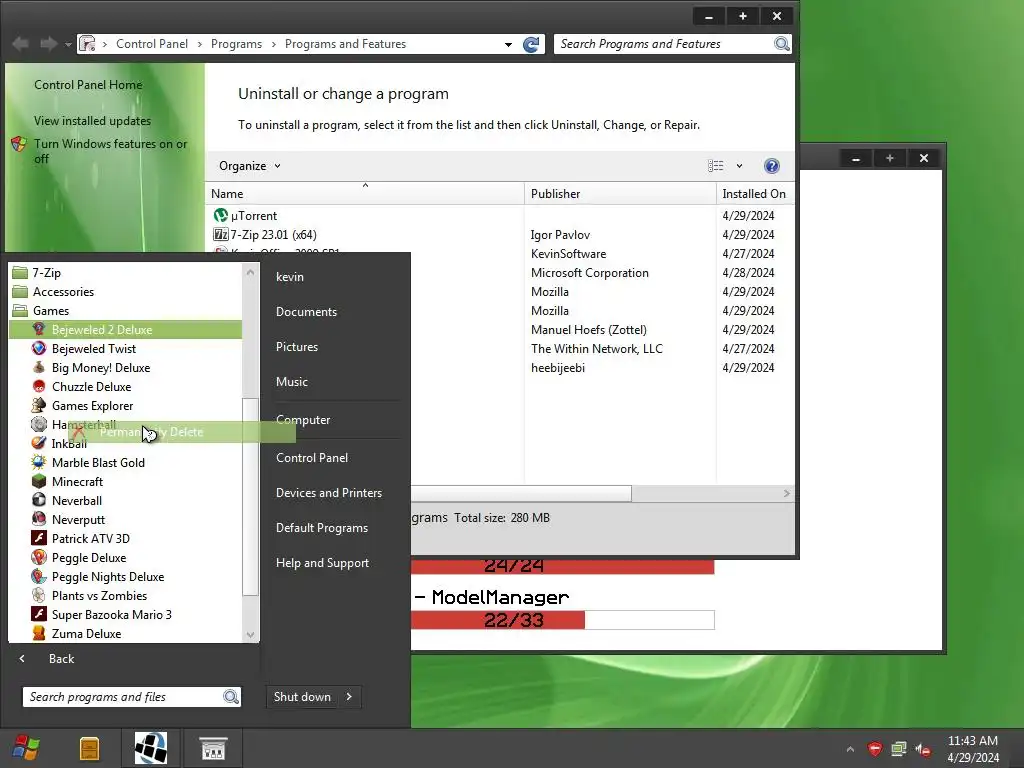Open the archive app on the taskbar
Viewport: 1024px width, 768px height.
pos(89,748)
